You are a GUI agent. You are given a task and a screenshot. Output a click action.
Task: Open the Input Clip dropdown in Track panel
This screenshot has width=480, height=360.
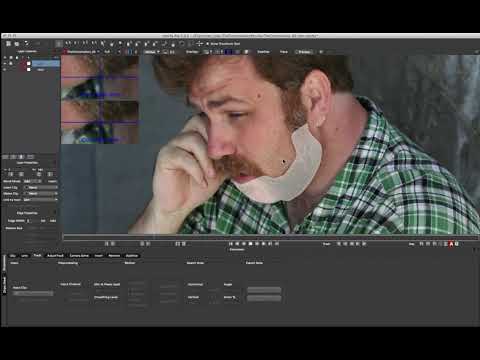[33, 293]
